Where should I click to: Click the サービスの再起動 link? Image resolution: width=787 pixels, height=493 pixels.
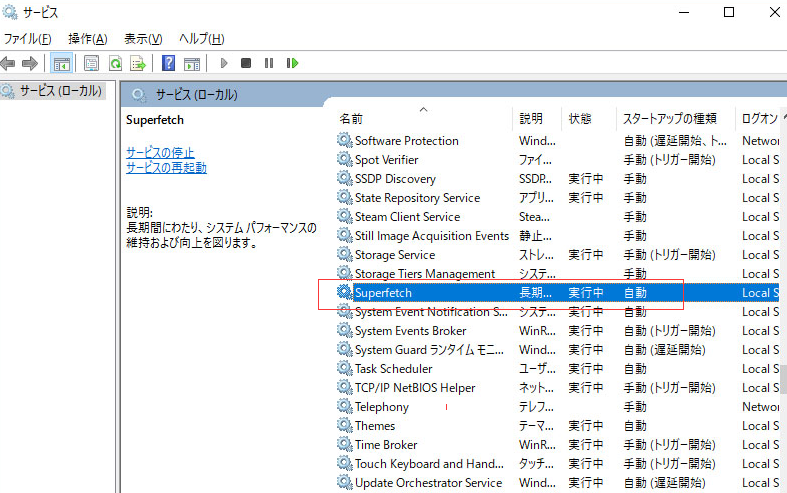[166, 167]
